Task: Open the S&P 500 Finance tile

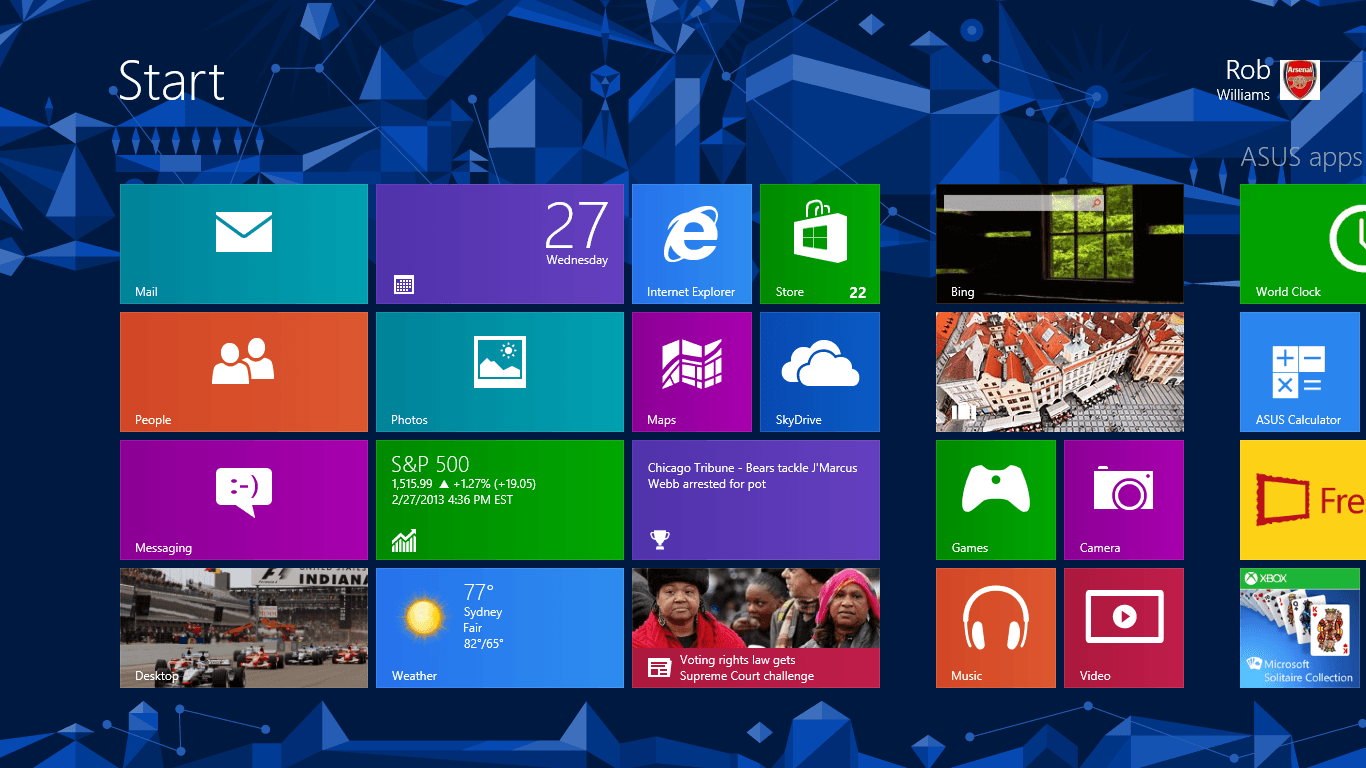Action: click(x=500, y=500)
